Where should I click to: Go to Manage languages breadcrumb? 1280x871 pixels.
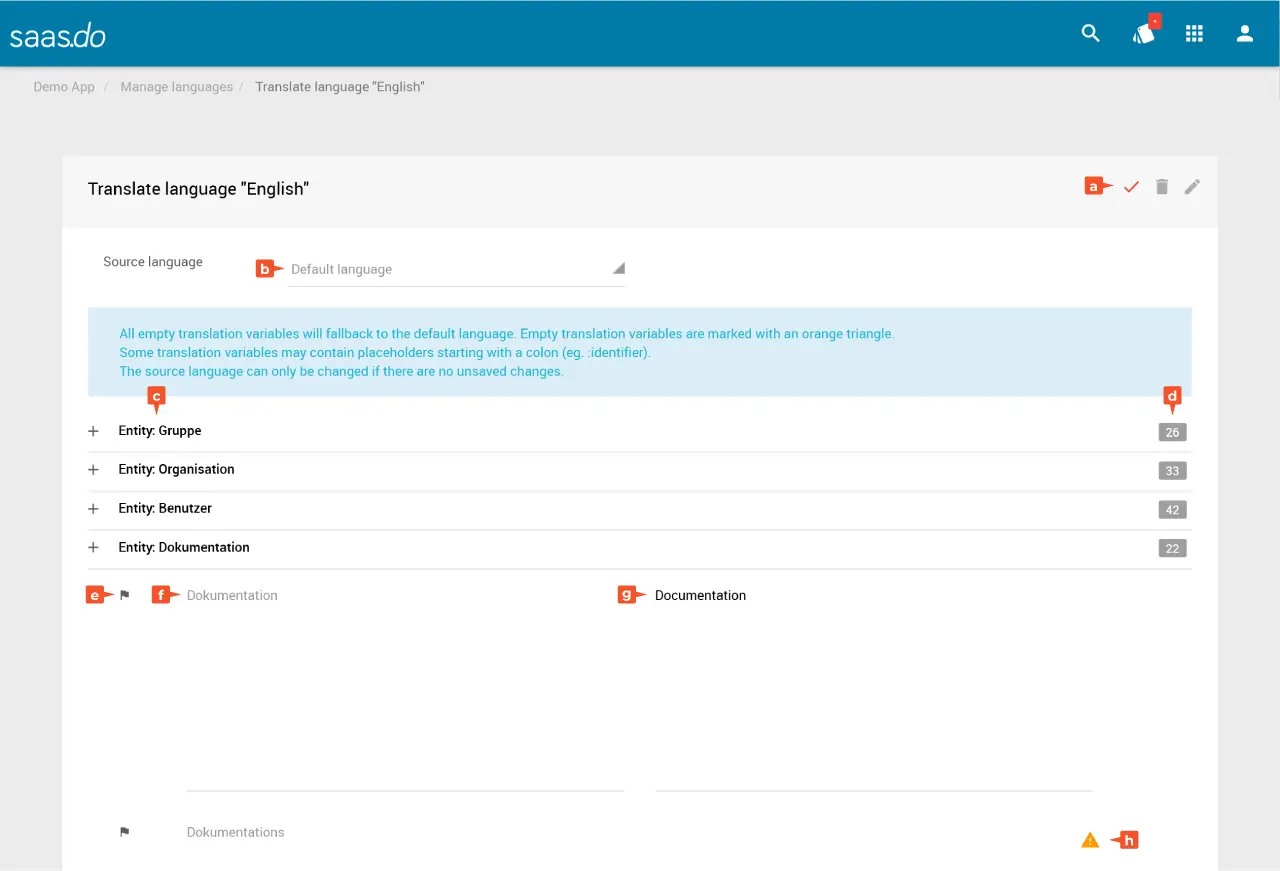[x=176, y=87]
